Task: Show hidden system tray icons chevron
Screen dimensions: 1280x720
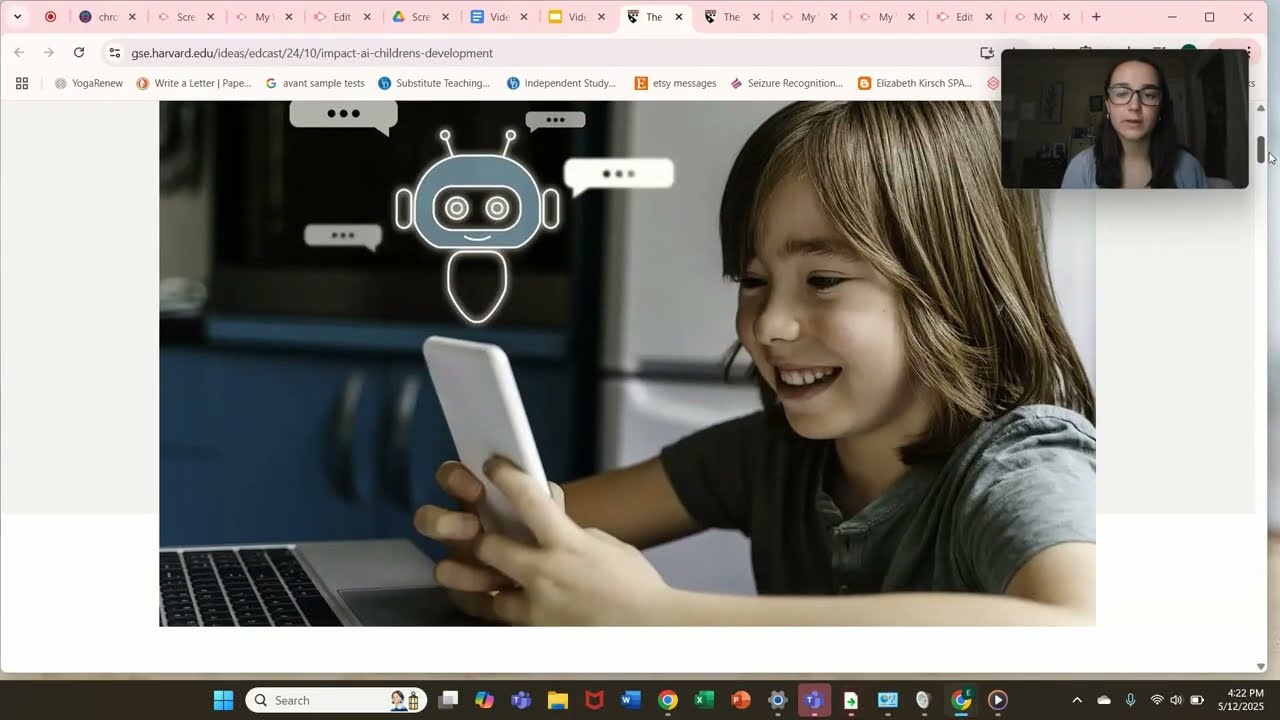Action: [x=1077, y=700]
